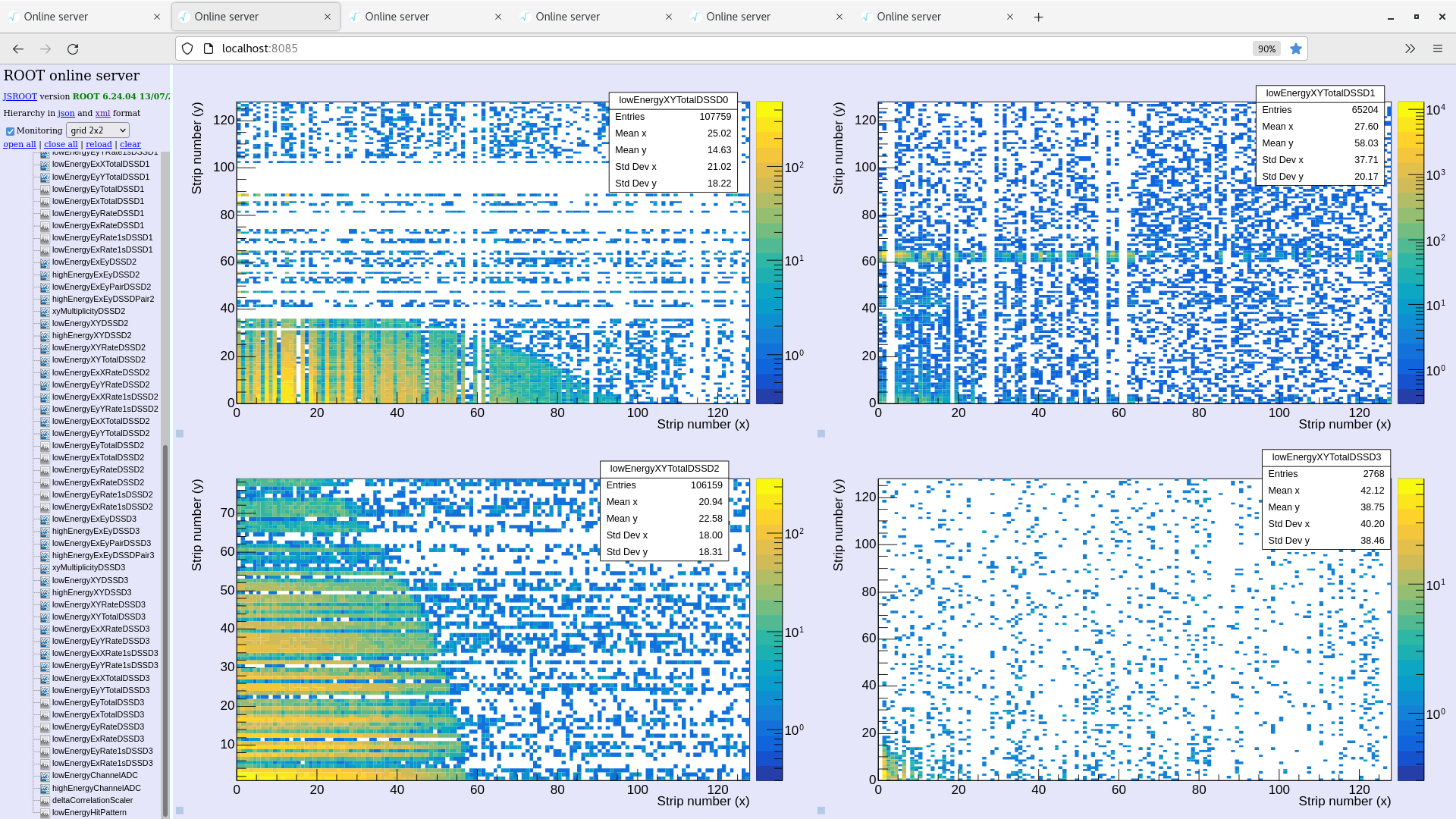Open the grid 2x2 dropdown
The width and height of the screenshot is (1456, 819).
97,130
